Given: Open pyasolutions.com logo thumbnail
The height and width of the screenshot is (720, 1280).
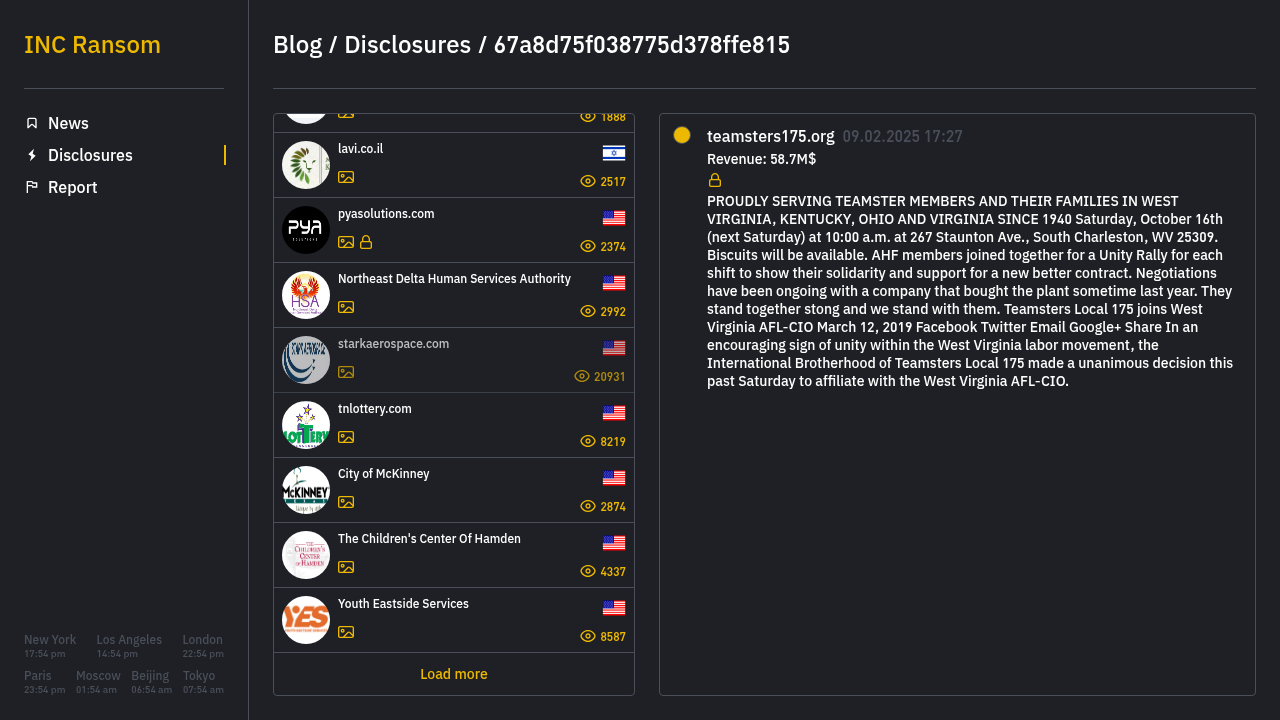Looking at the screenshot, I should pyautogui.click(x=306, y=230).
